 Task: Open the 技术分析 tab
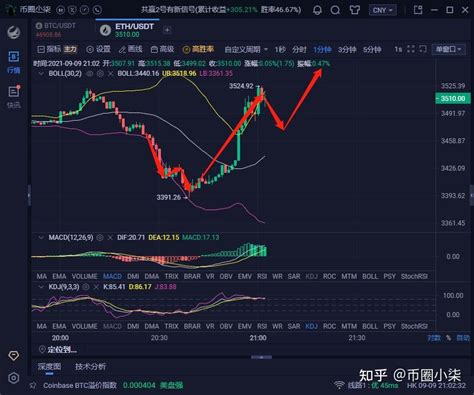click(91, 366)
